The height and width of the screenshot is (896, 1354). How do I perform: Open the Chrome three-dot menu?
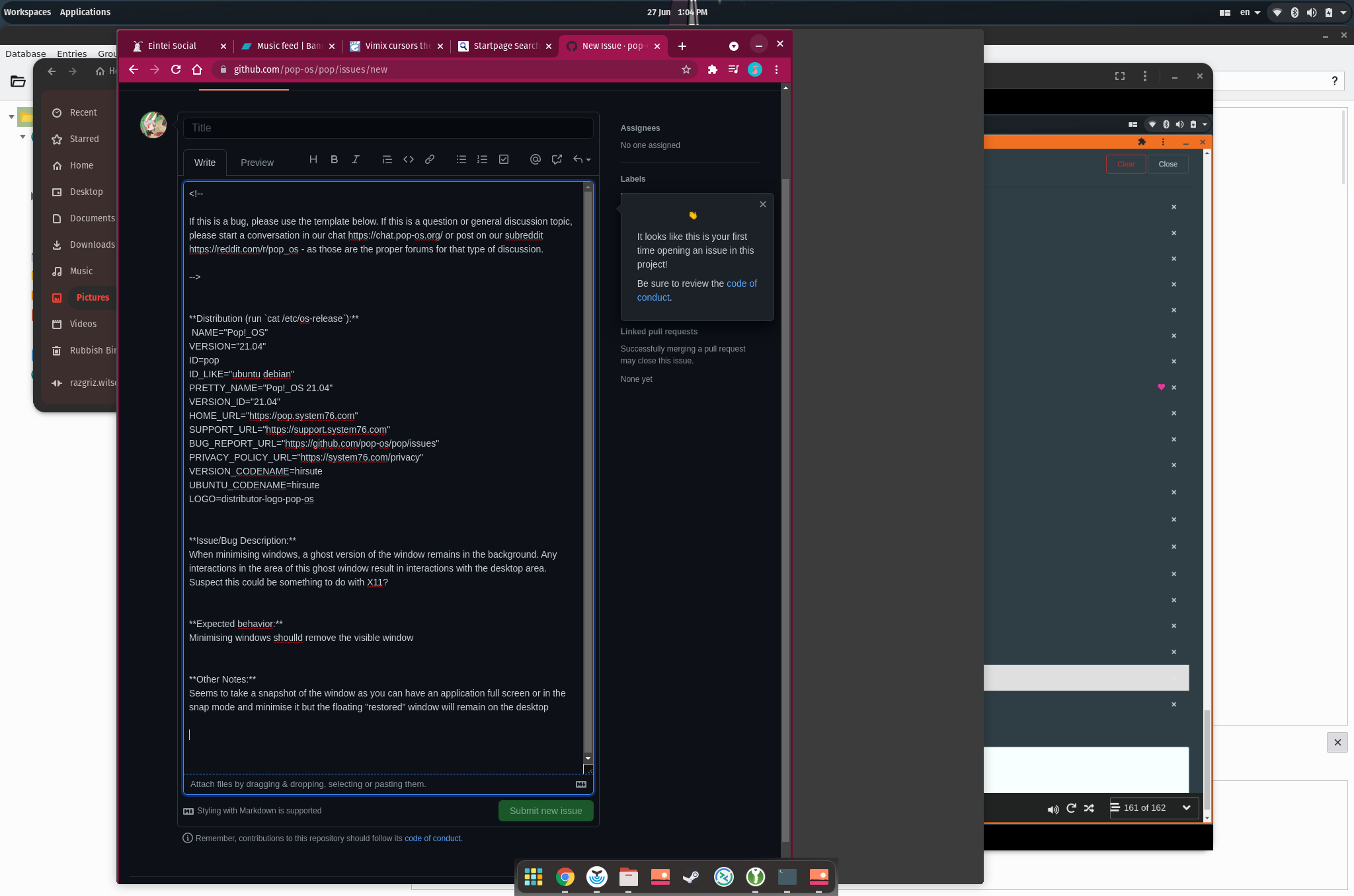(x=776, y=69)
